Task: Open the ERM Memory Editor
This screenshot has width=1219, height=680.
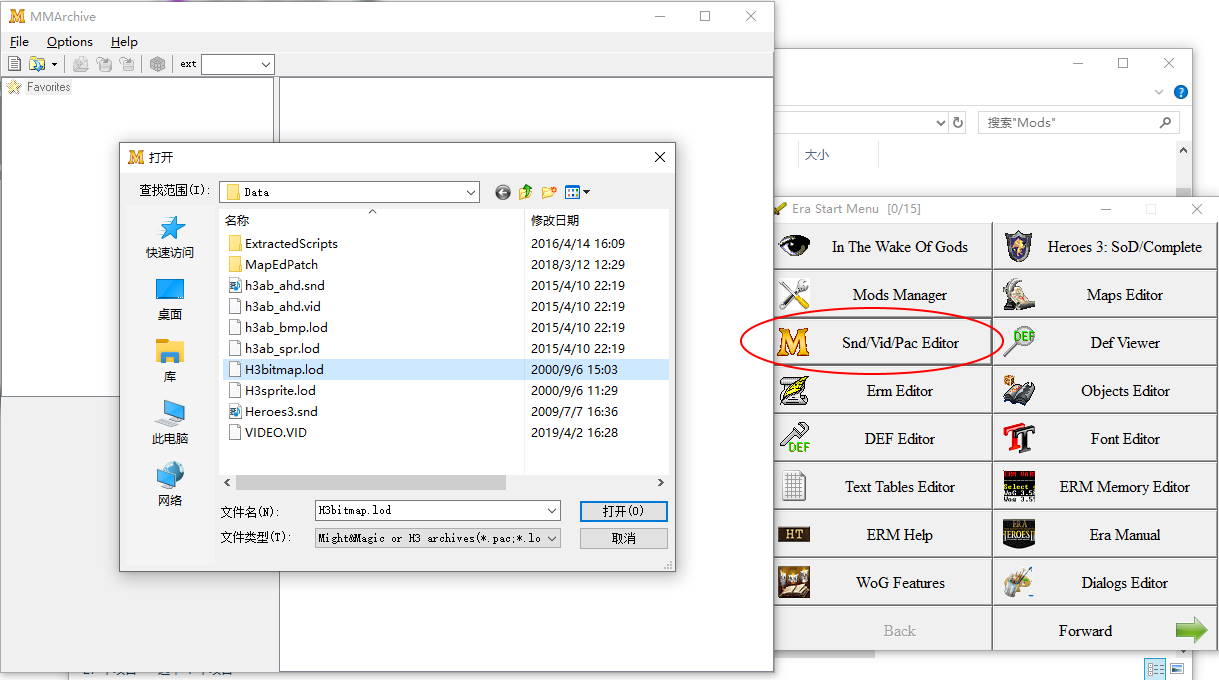Action: pos(1105,487)
